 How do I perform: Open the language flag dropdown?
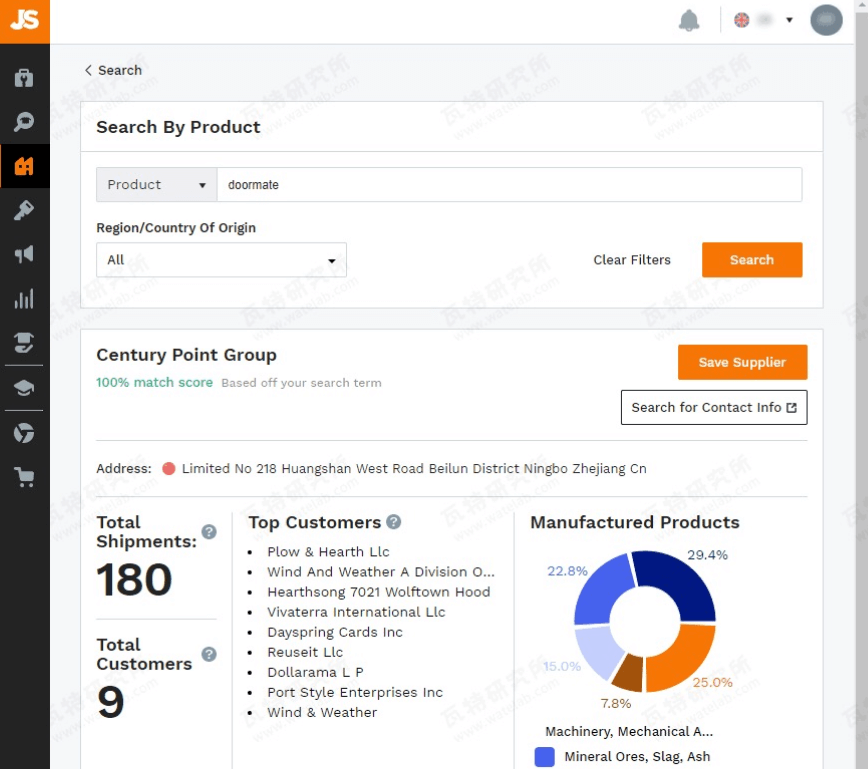point(763,20)
